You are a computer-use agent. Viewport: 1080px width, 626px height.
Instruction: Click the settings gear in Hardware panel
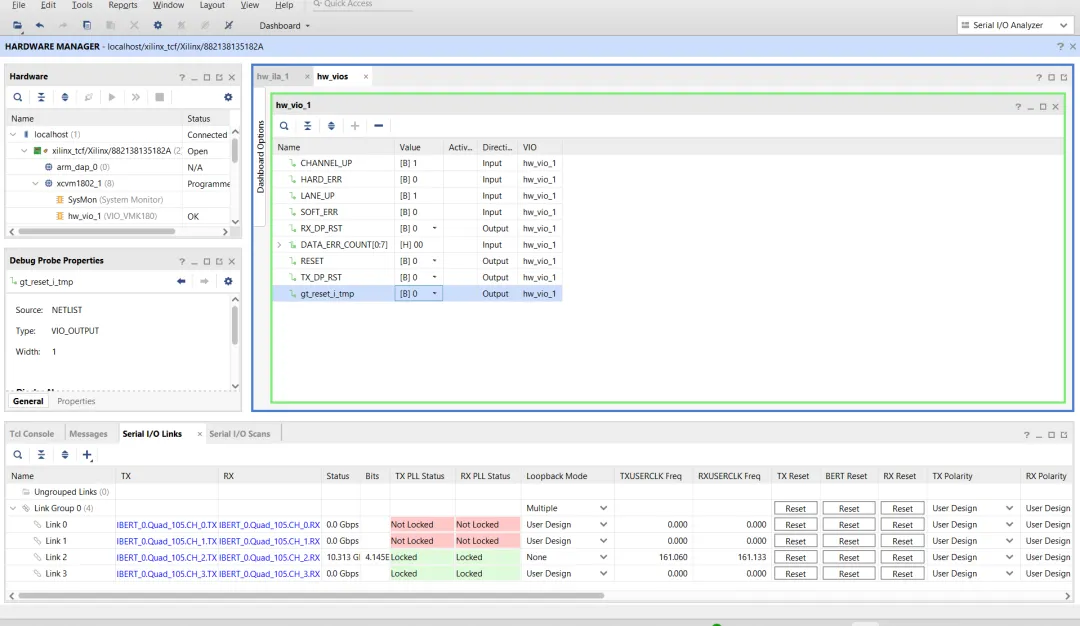(x=228, y=97)
